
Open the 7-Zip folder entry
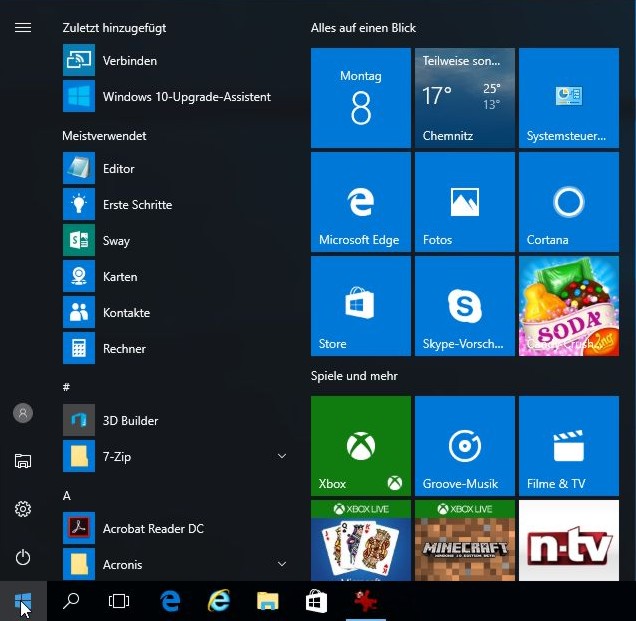(x=176, y=456)
